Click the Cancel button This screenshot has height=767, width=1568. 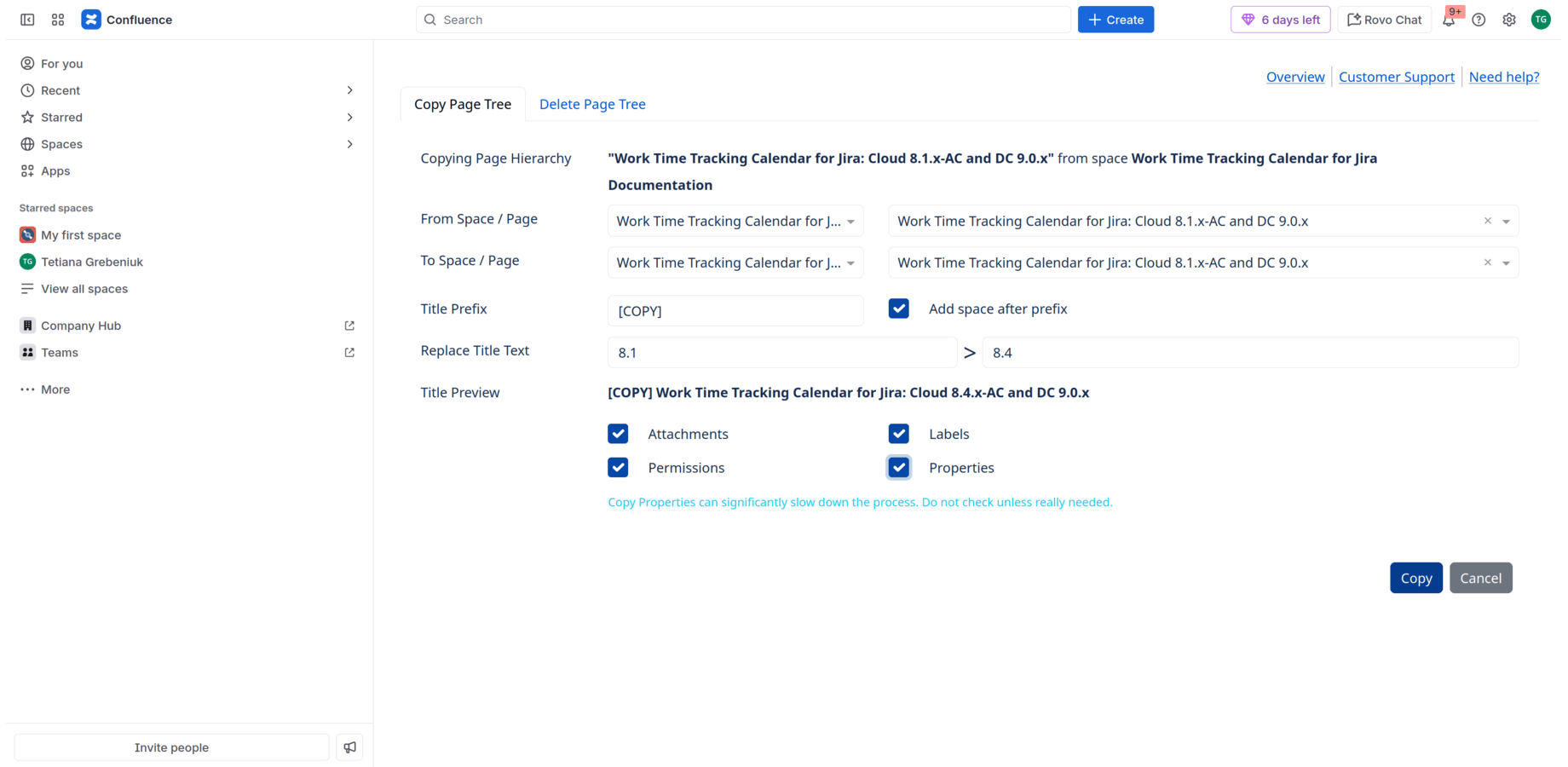click(x=1481, y=578)
